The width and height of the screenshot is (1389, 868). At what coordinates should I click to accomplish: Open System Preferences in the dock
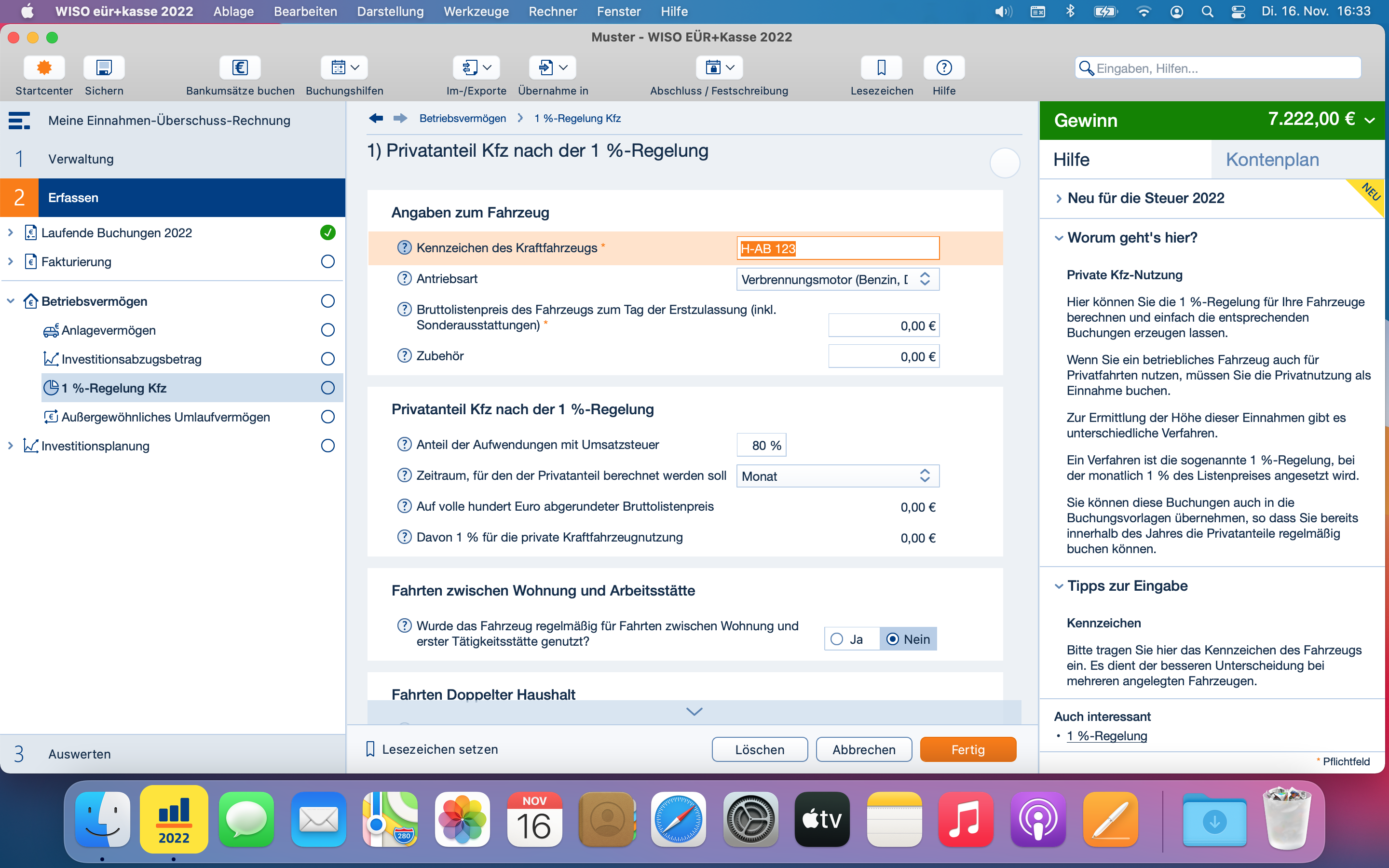(750, 819)
